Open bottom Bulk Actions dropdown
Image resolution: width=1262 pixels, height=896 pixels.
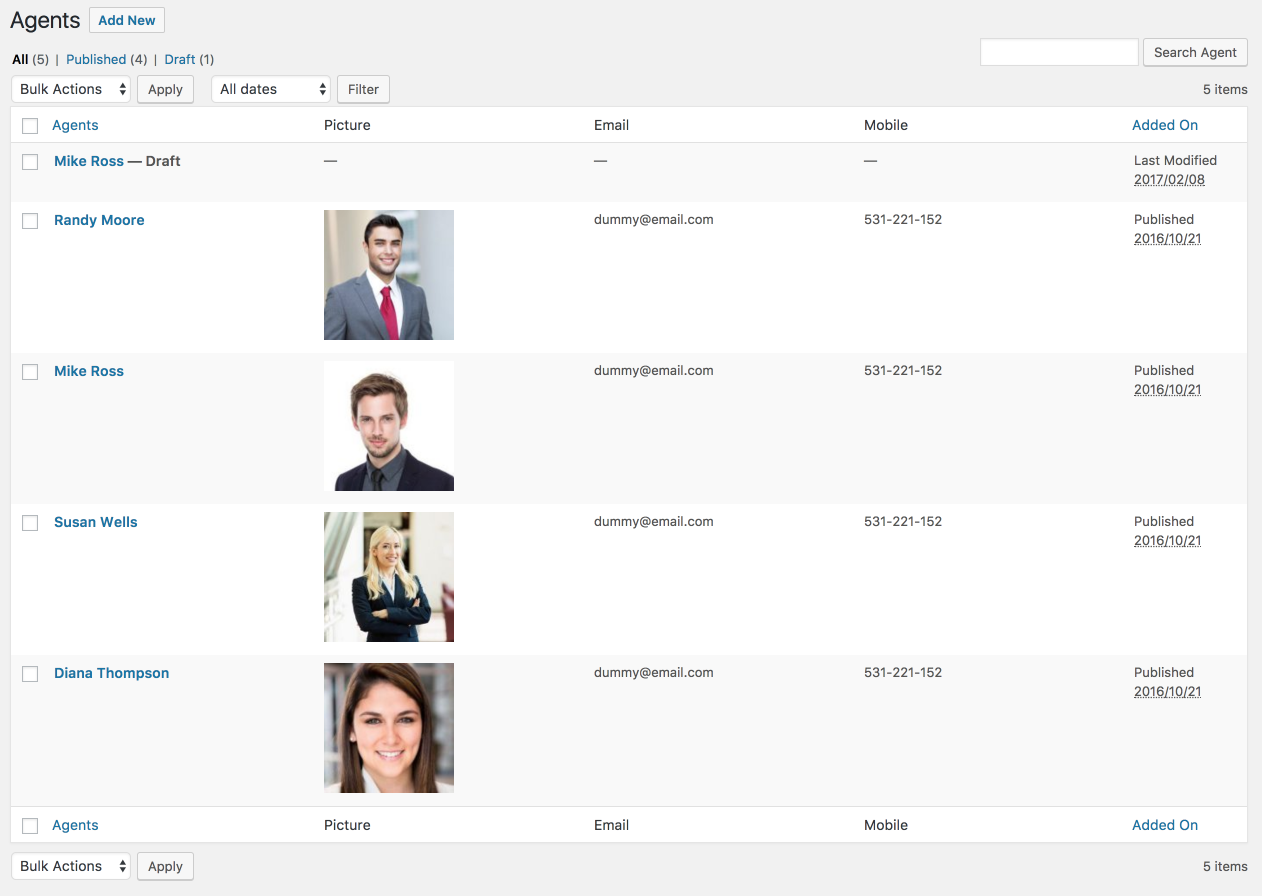click(x=71, y=866)
